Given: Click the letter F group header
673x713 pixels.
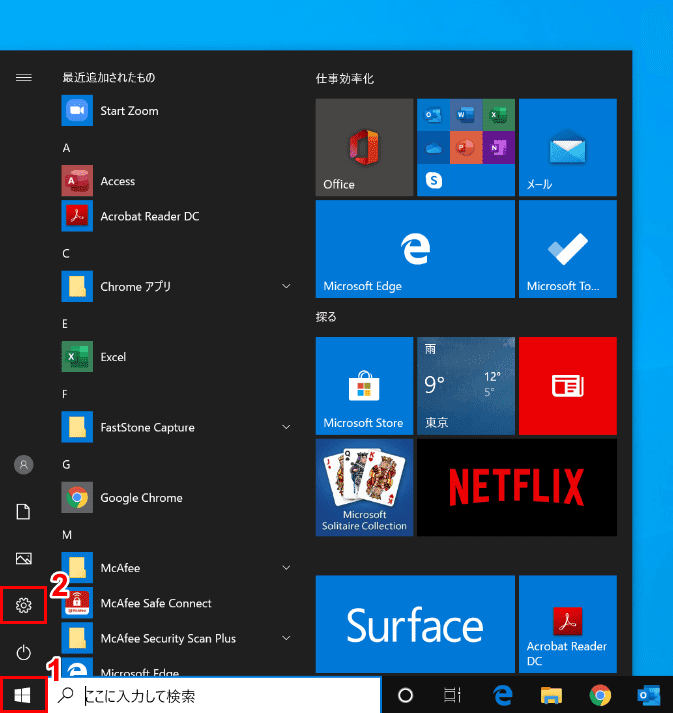Looking at the screenshot, I should click(65, 394).
